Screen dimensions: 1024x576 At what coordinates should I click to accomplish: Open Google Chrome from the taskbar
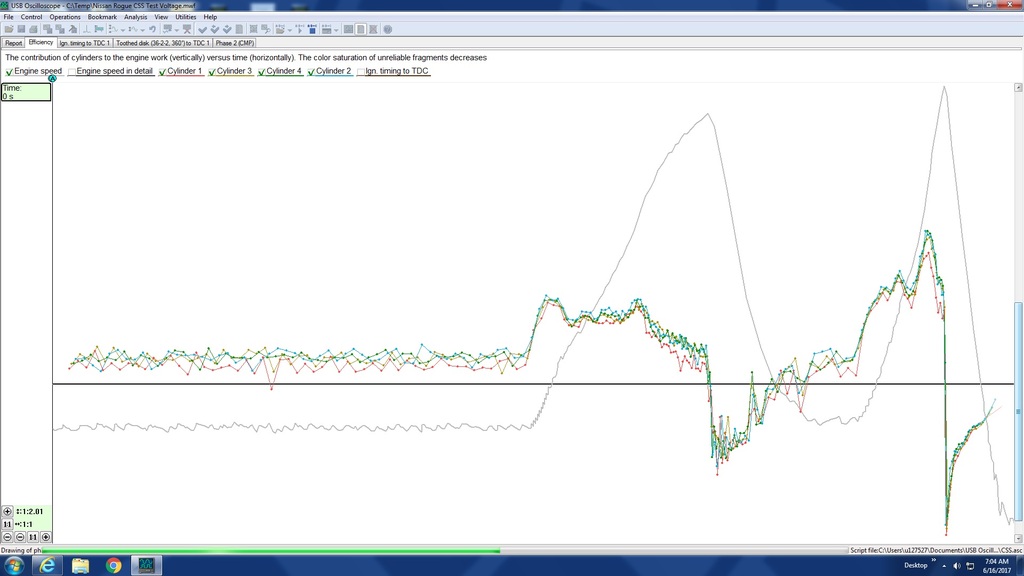point(113,565)
